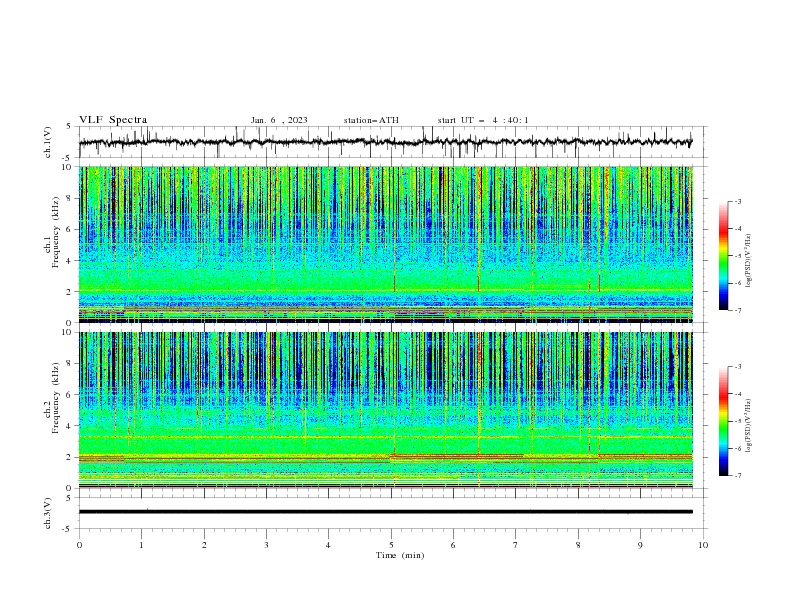Click time axis tick label '5'
792x612 pixels.
(x=391, y=545)
